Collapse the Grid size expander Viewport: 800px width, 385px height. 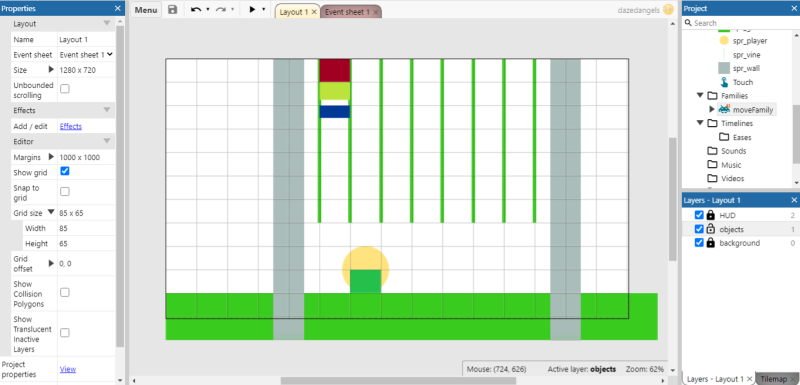[51, 212]
